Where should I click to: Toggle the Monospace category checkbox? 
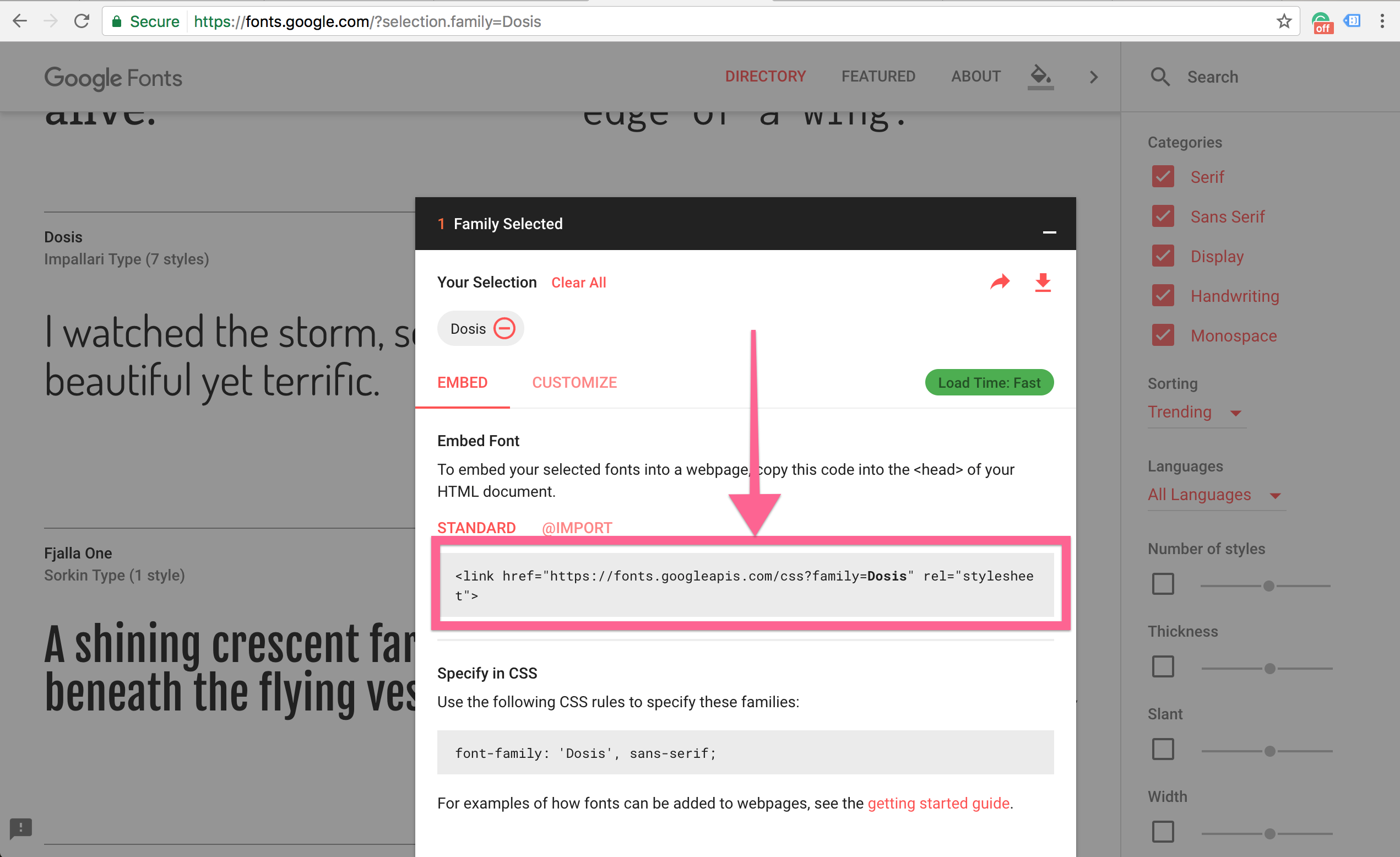tap(1163, 335)
